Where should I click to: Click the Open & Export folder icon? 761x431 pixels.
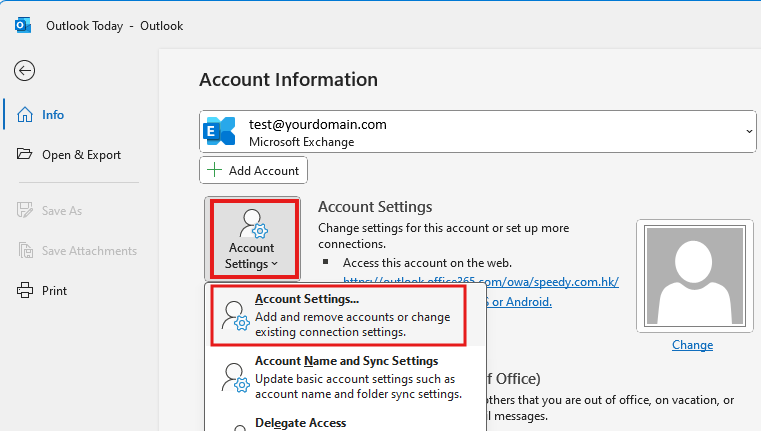(x=24, y=155)
